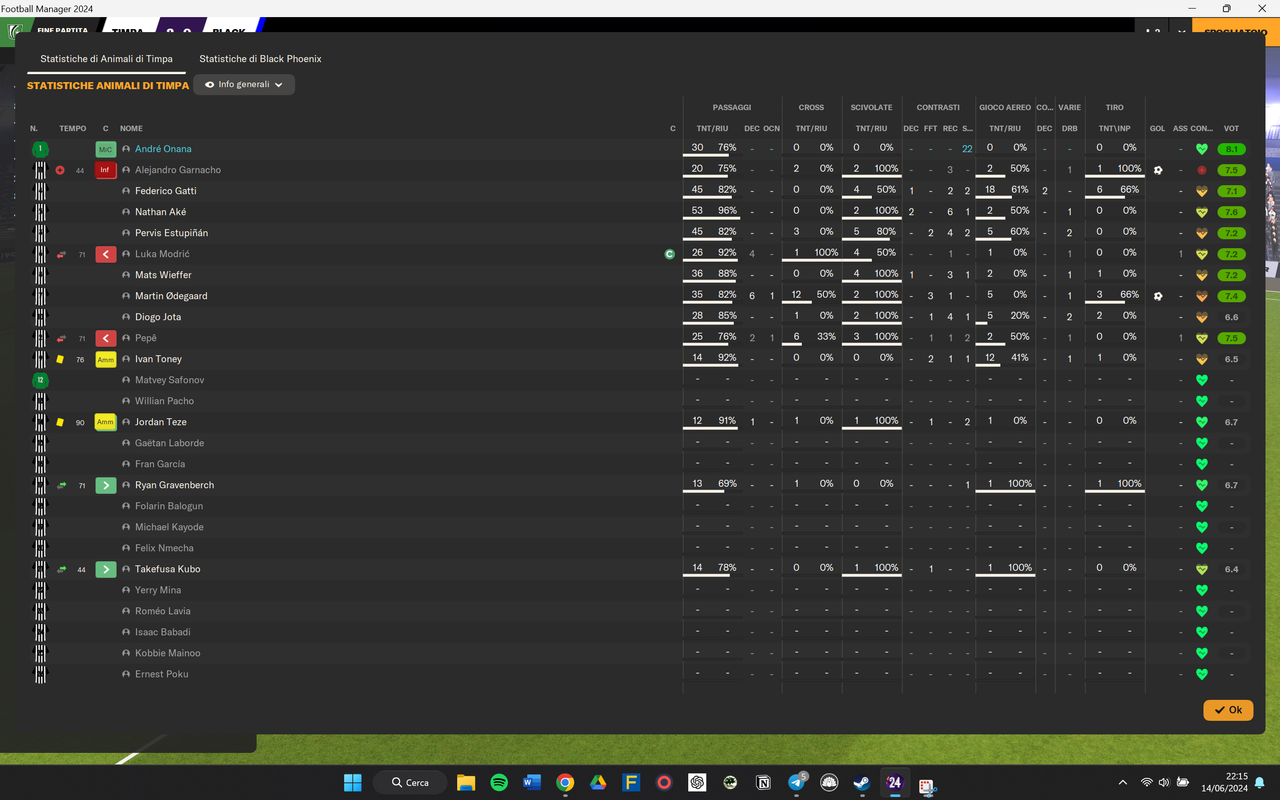Image resolution: width=1280 pixels, height=800 pixels.
Task: Click the 8.1 rating badge for André Onana
Action: coord(1231,149)
